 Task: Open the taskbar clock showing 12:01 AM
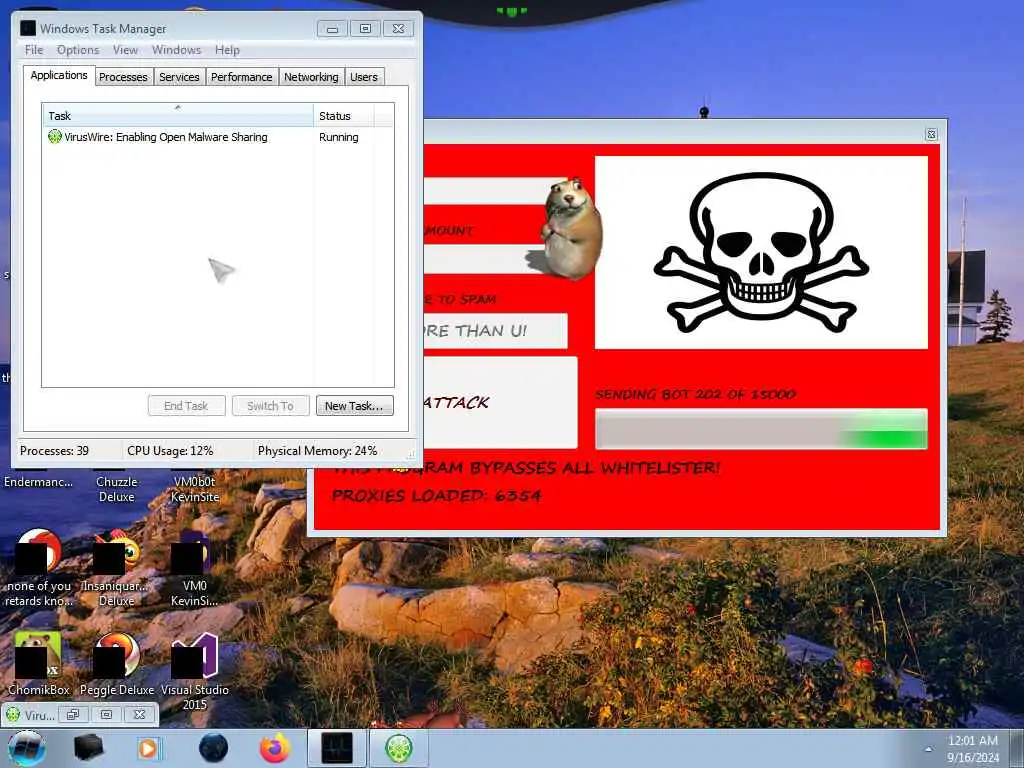[973, 748]
